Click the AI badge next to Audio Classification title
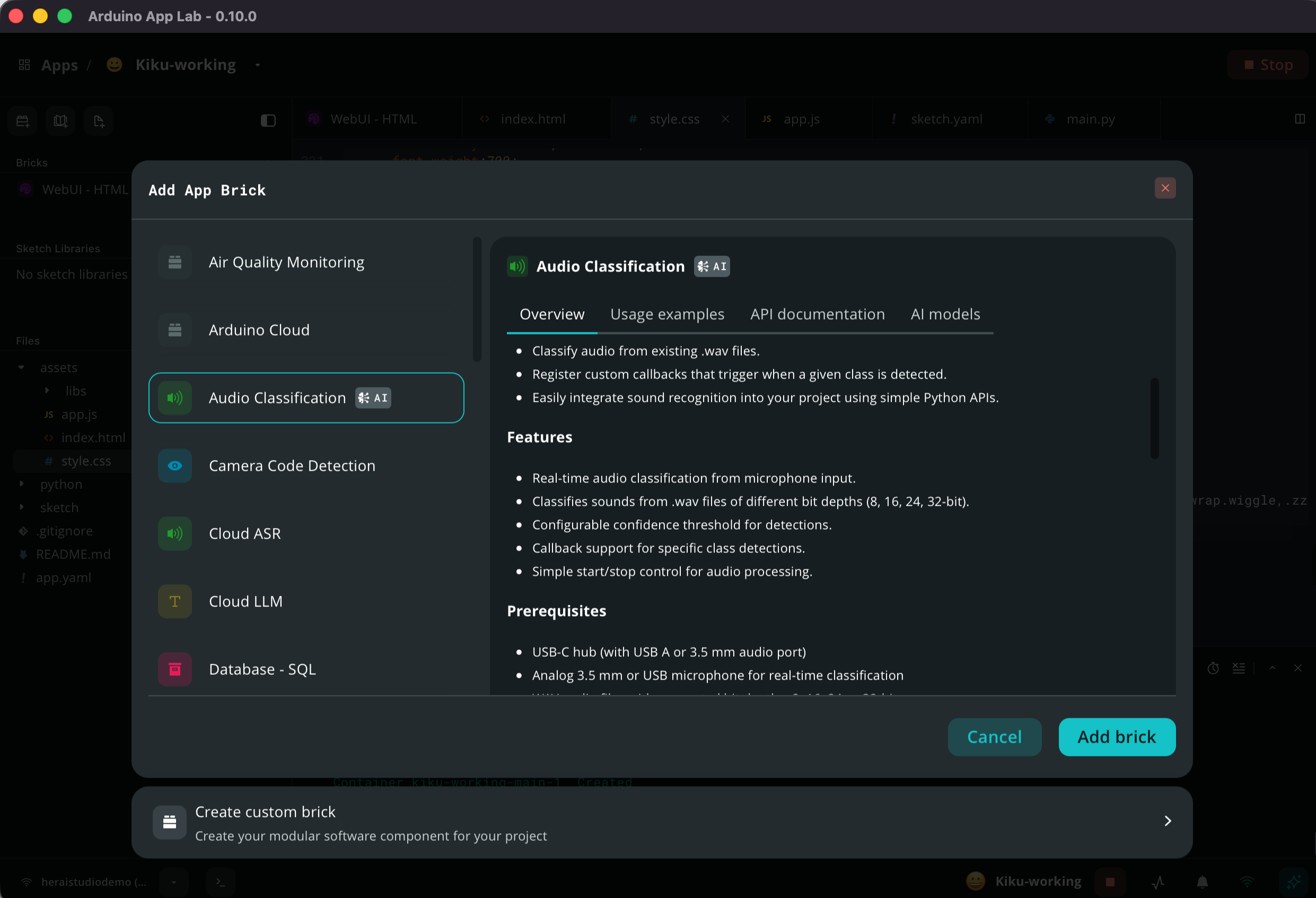 (712, 267)
